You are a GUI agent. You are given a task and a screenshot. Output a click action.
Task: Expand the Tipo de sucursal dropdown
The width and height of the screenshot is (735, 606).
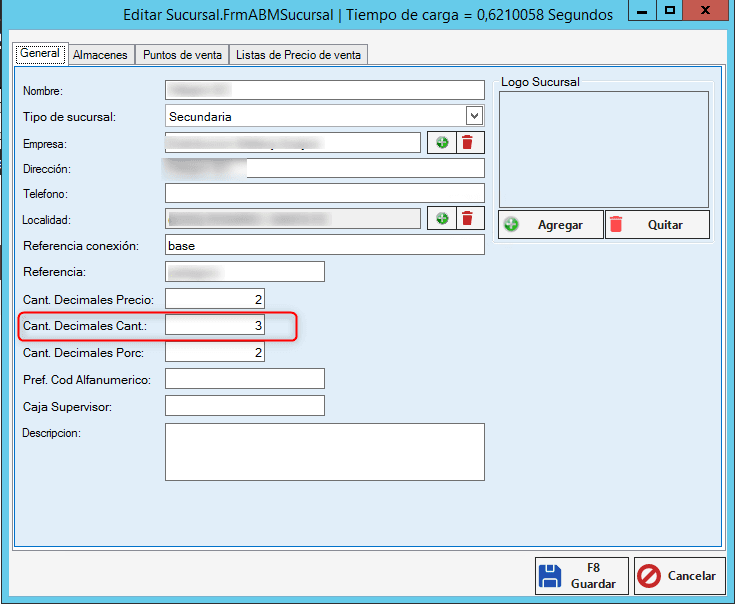(474, 116)
